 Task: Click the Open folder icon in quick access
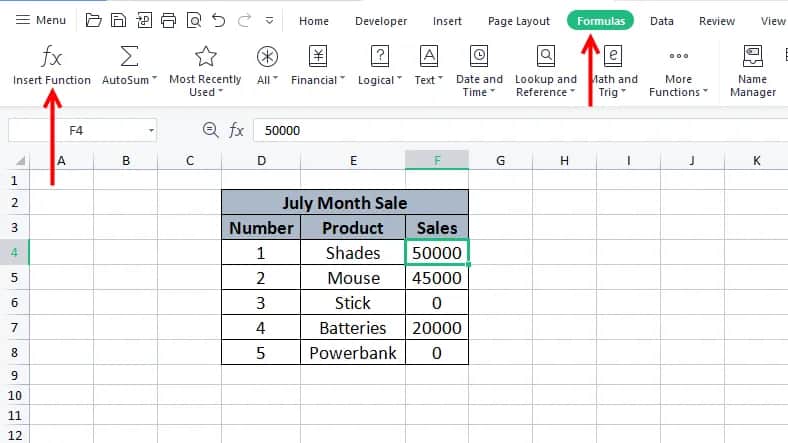(94, 20)
